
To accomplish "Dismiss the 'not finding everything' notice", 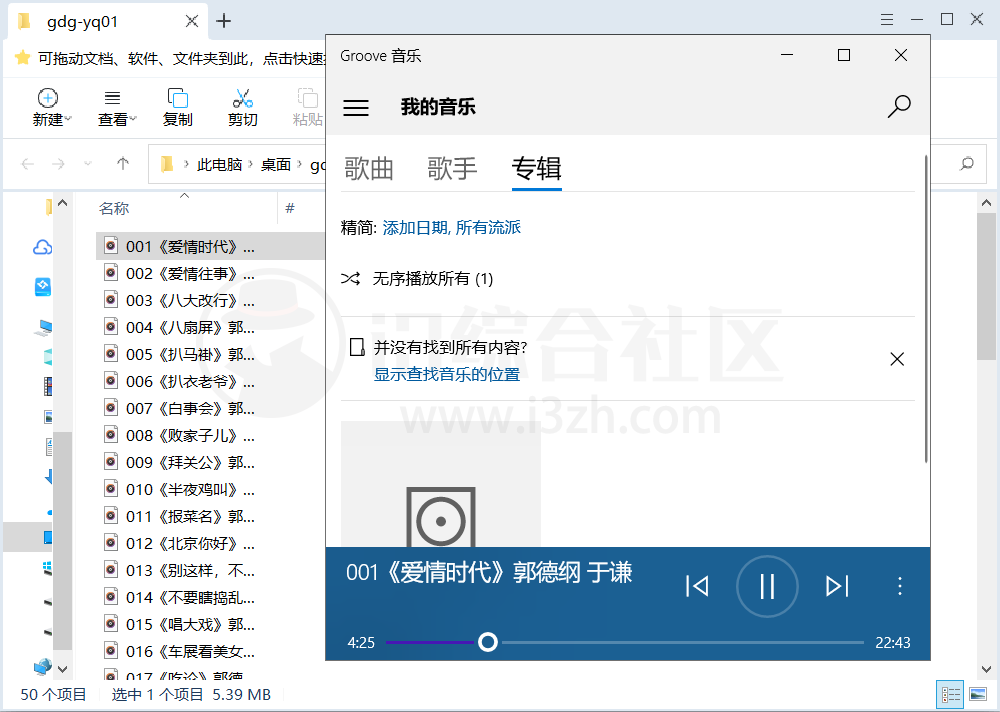I will coord(897,359).
